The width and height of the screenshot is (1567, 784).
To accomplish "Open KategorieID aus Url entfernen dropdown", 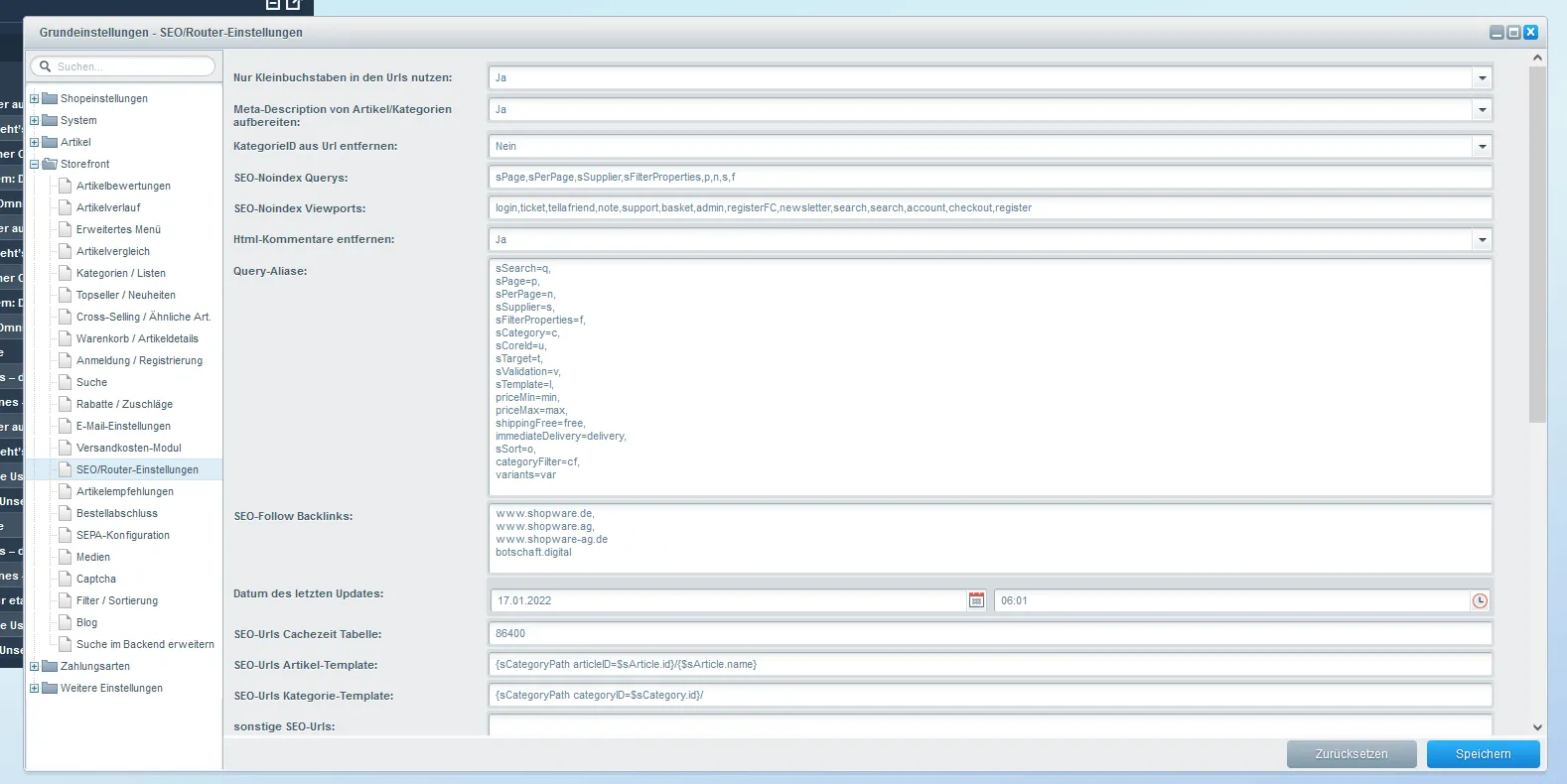I will point(1482,146).
